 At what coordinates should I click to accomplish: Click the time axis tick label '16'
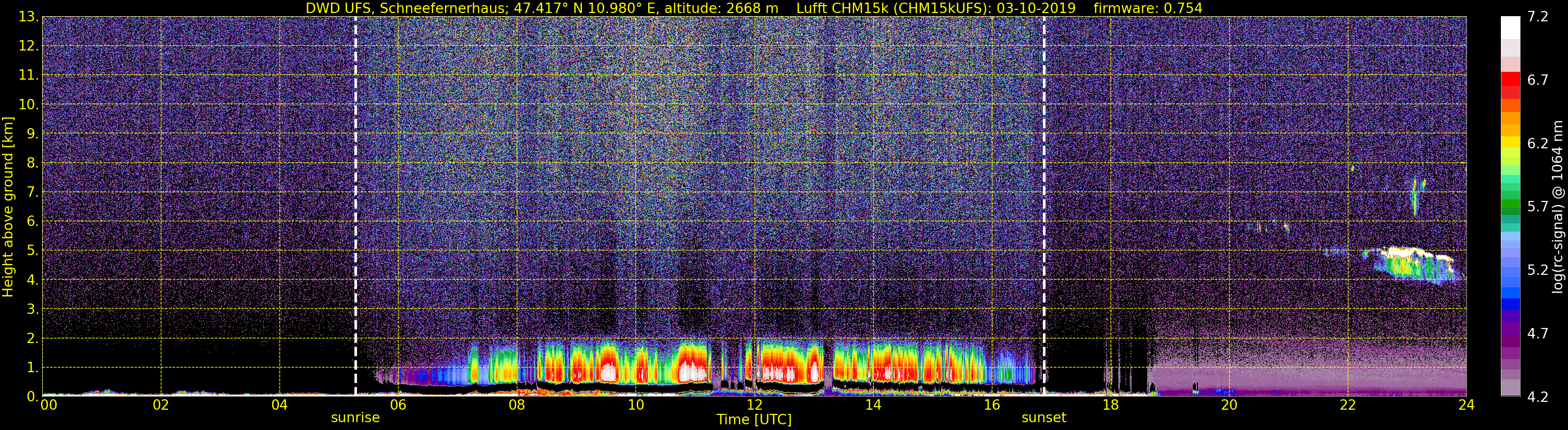coord(991,405)
